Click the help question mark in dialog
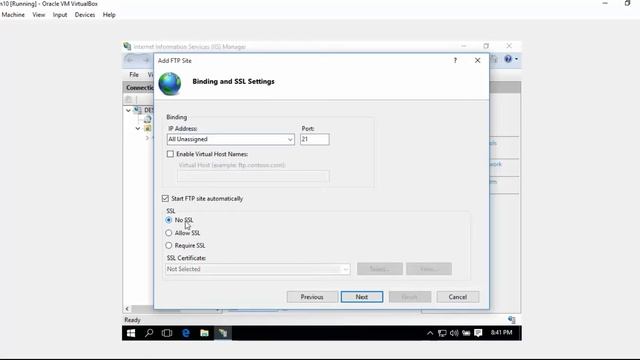The height and width of the screenshot is (360, 640). click(455, 60)
